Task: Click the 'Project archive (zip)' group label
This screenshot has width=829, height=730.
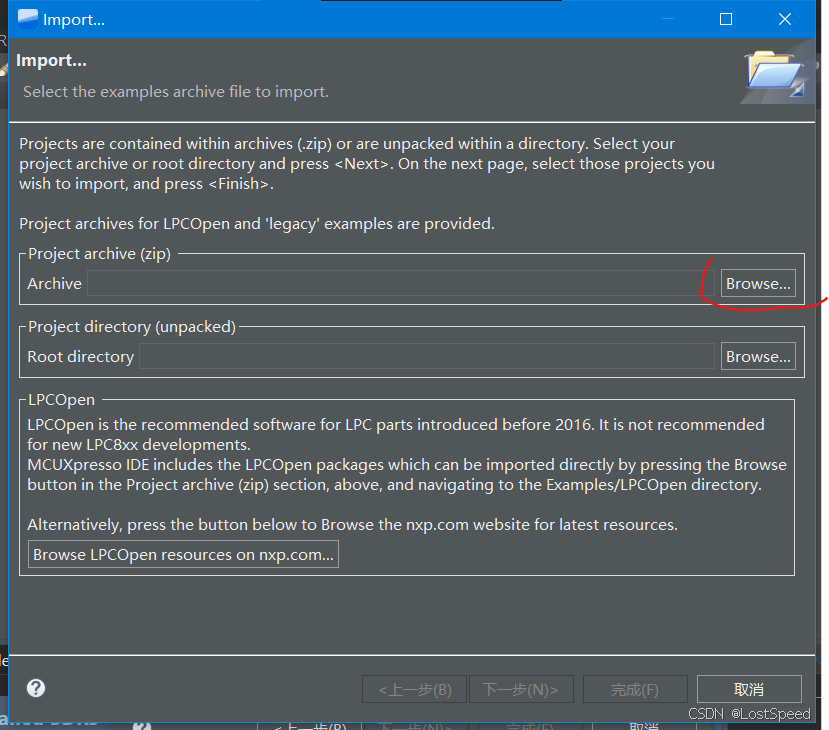Action: point(99,254)
